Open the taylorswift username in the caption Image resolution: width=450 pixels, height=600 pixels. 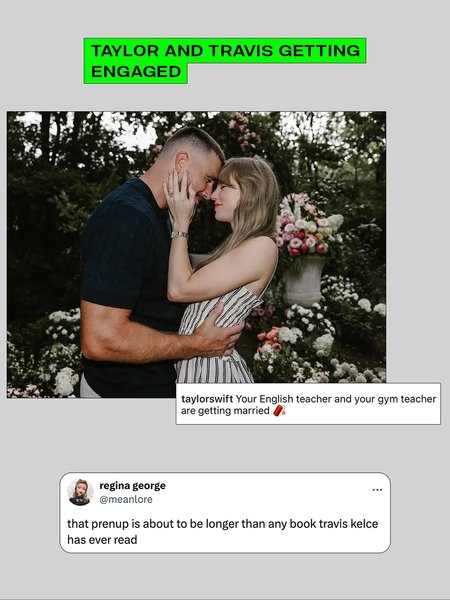(207, 399)
